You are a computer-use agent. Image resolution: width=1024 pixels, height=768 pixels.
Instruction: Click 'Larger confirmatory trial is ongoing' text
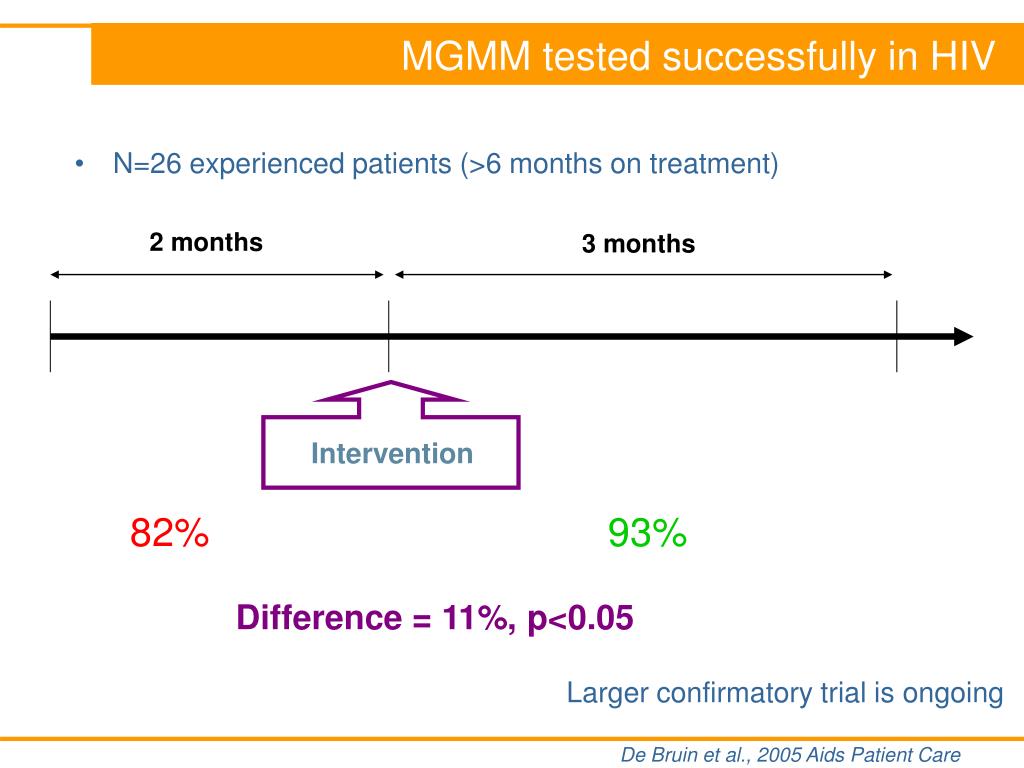pyautogui.click(x=784, y=693)
